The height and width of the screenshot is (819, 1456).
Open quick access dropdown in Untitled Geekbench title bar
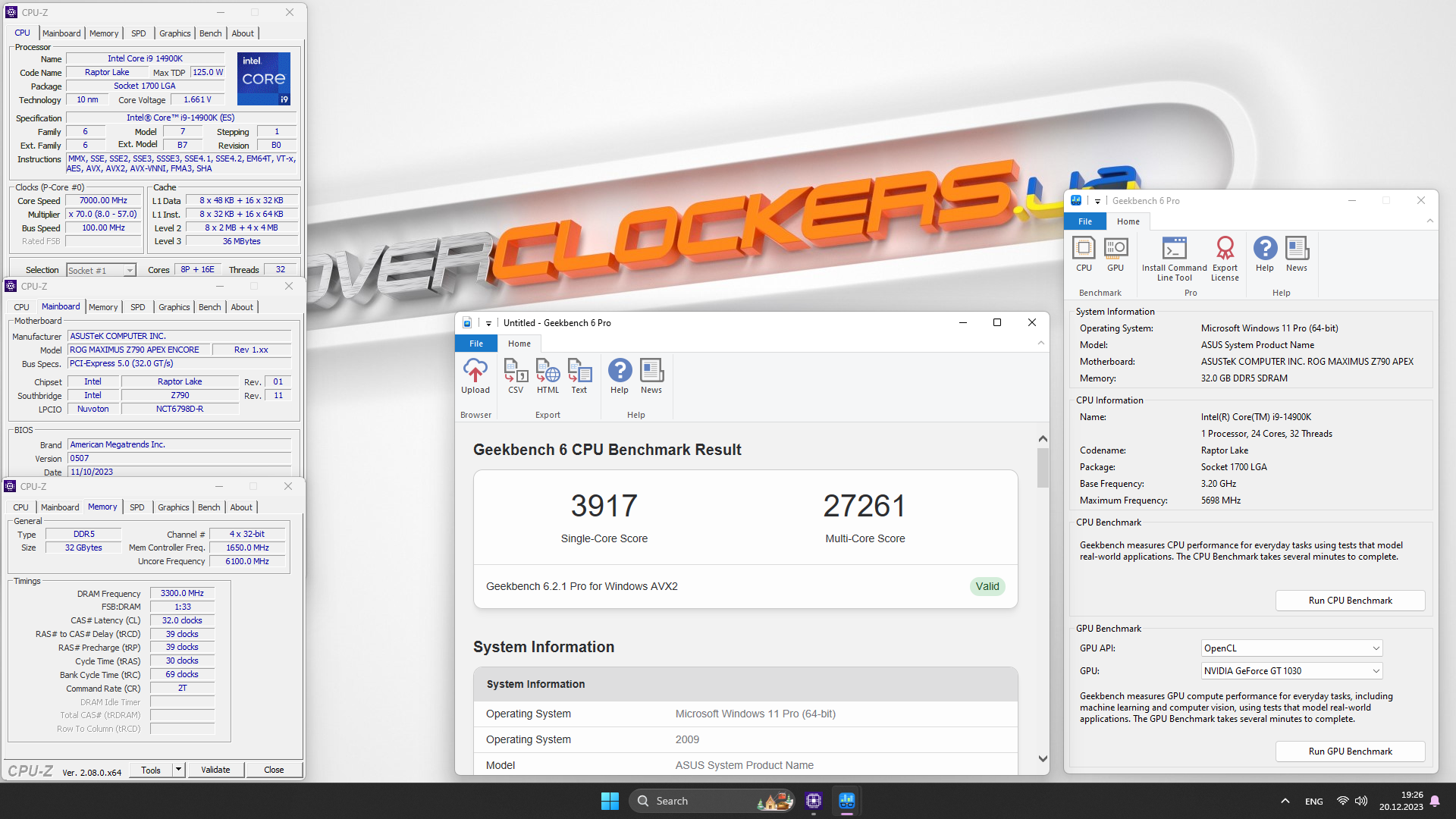488,323
